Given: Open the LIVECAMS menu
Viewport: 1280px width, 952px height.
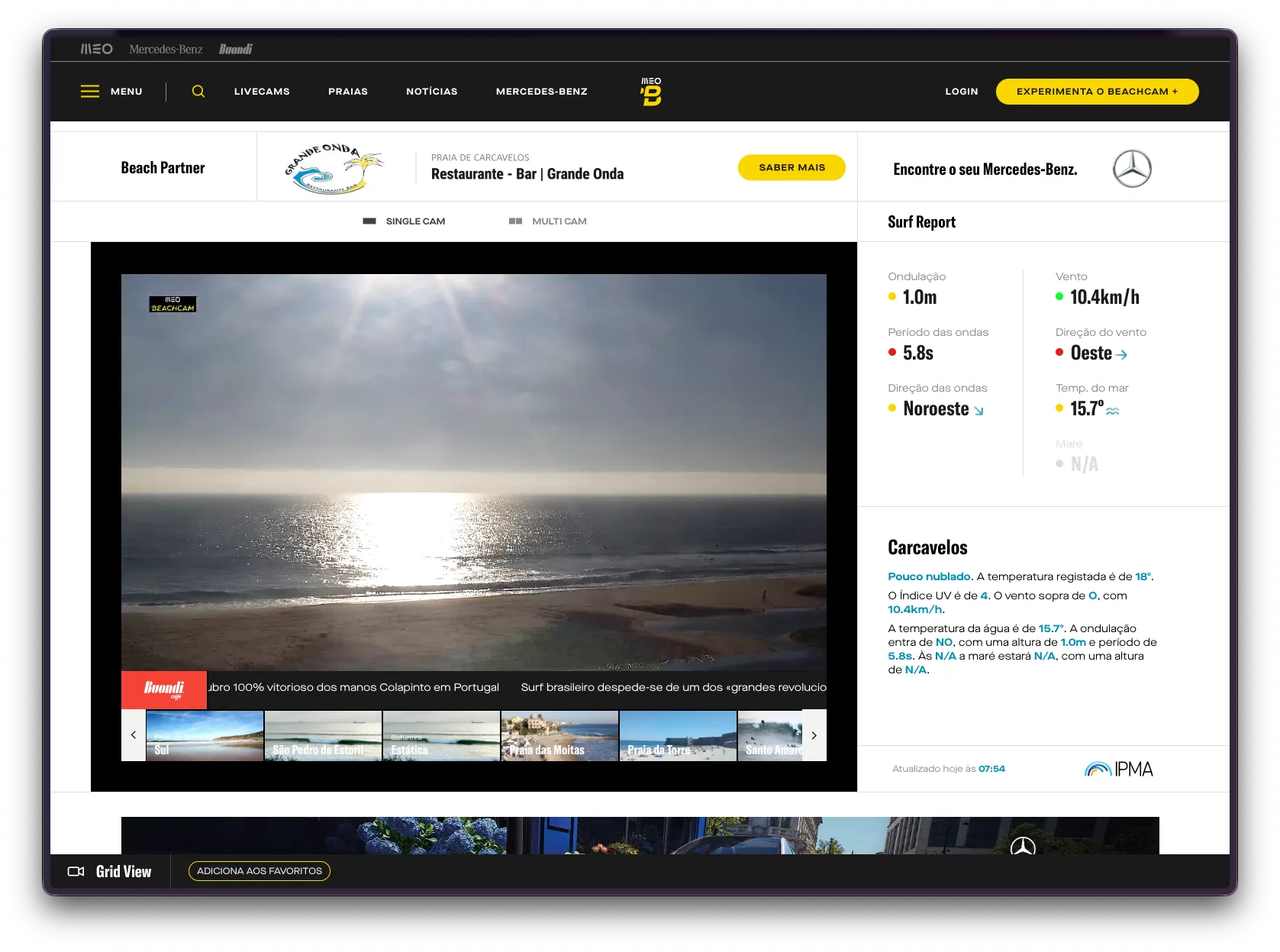Looking at the screenshot, I should click(x=262, y=92).
